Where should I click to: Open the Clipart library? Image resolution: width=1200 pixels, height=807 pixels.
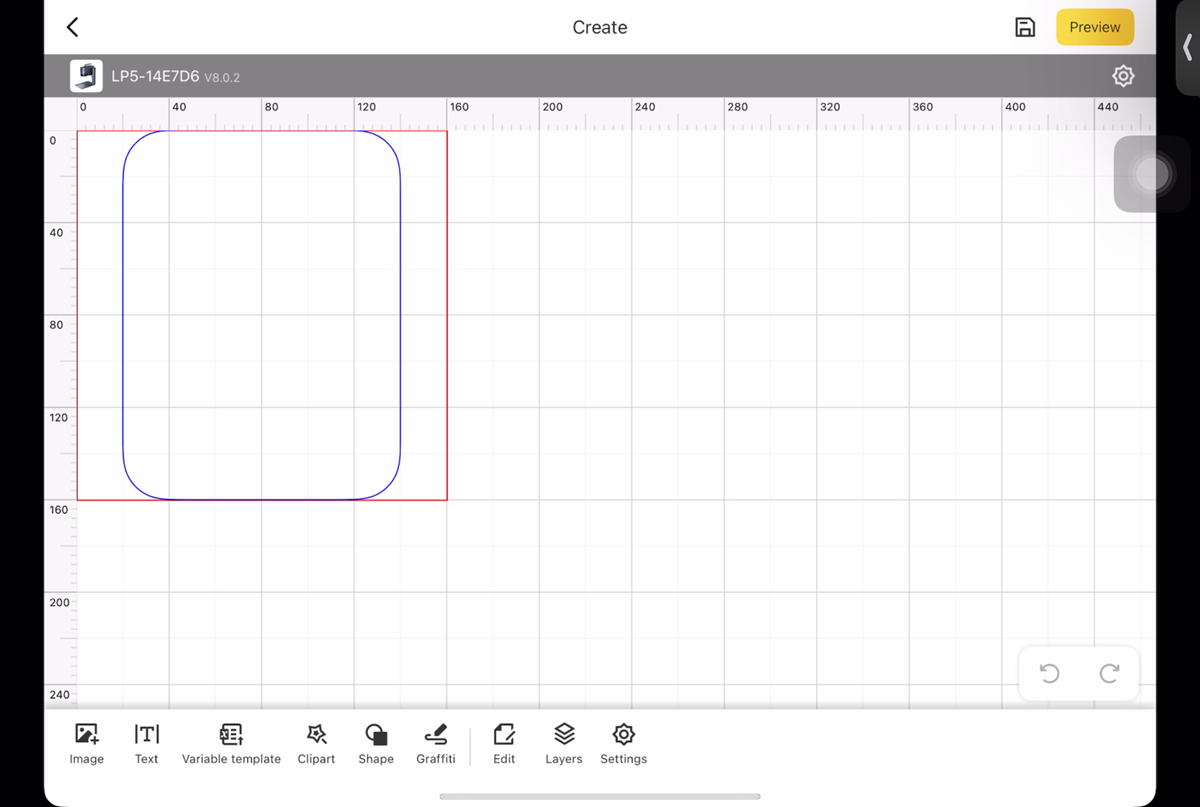coord(316,745)
